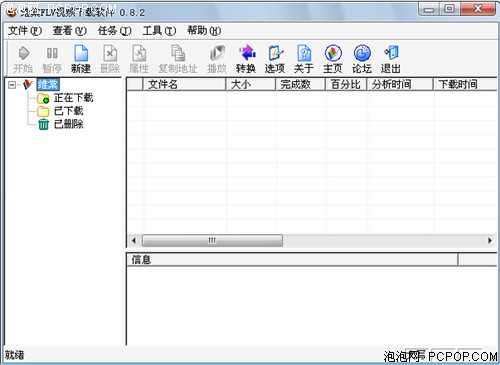Open the 文件(F) menu
The width and height of the screenshot is (500, 365).
tap(25, 31)
